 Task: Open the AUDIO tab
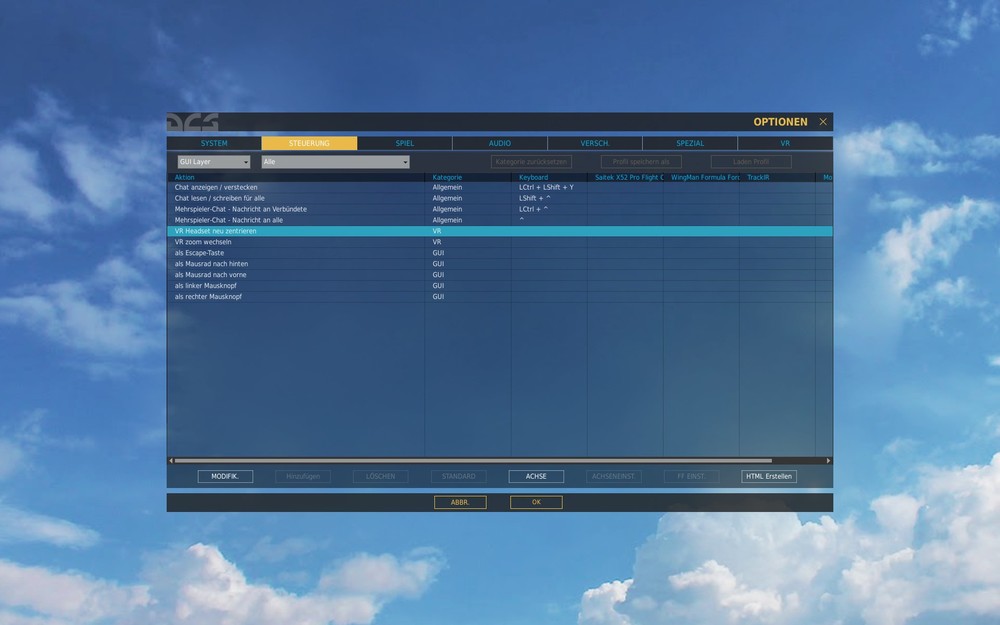tap(499, 143)
